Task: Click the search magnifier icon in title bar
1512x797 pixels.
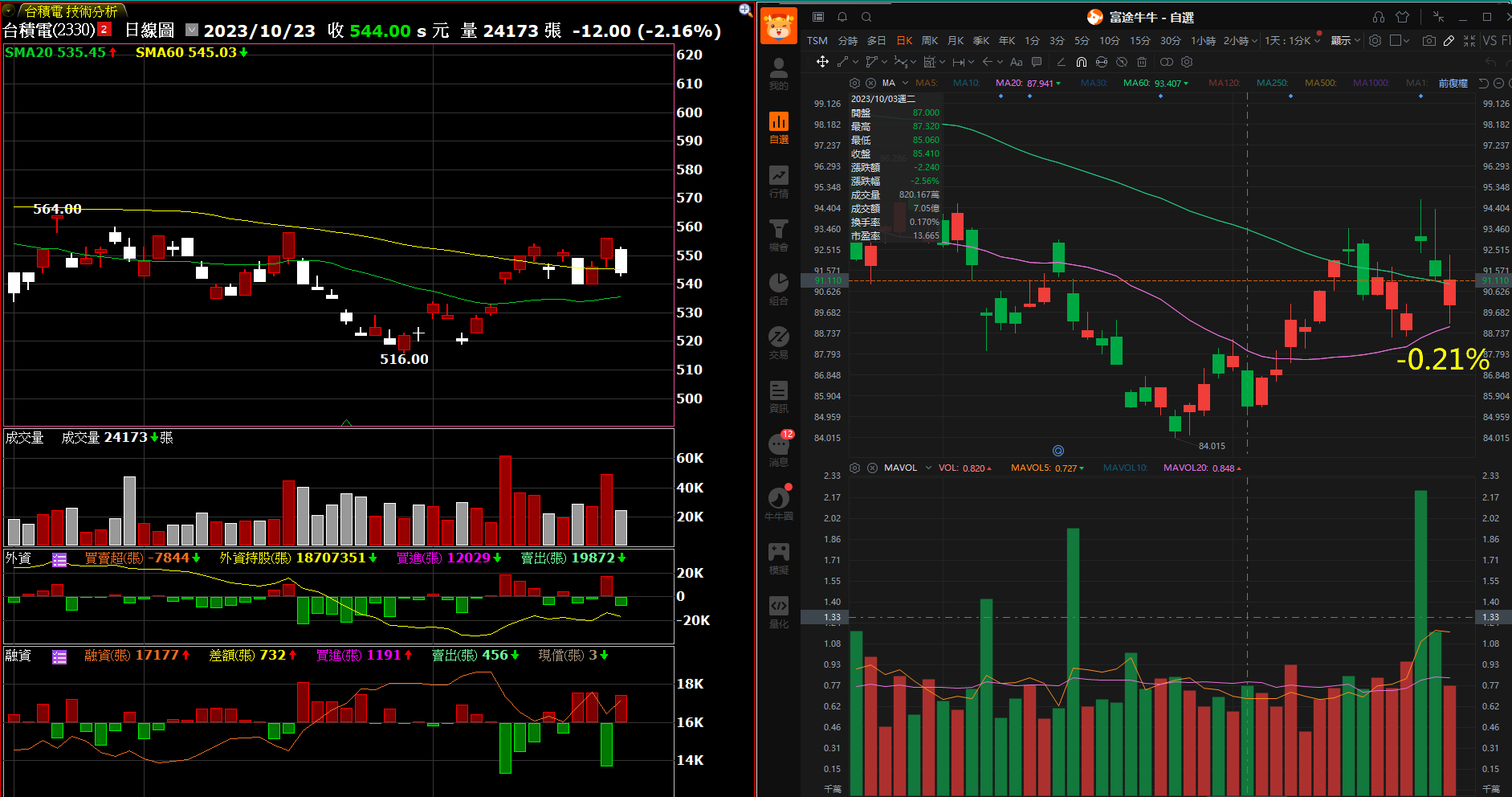Action: point(866,17)
